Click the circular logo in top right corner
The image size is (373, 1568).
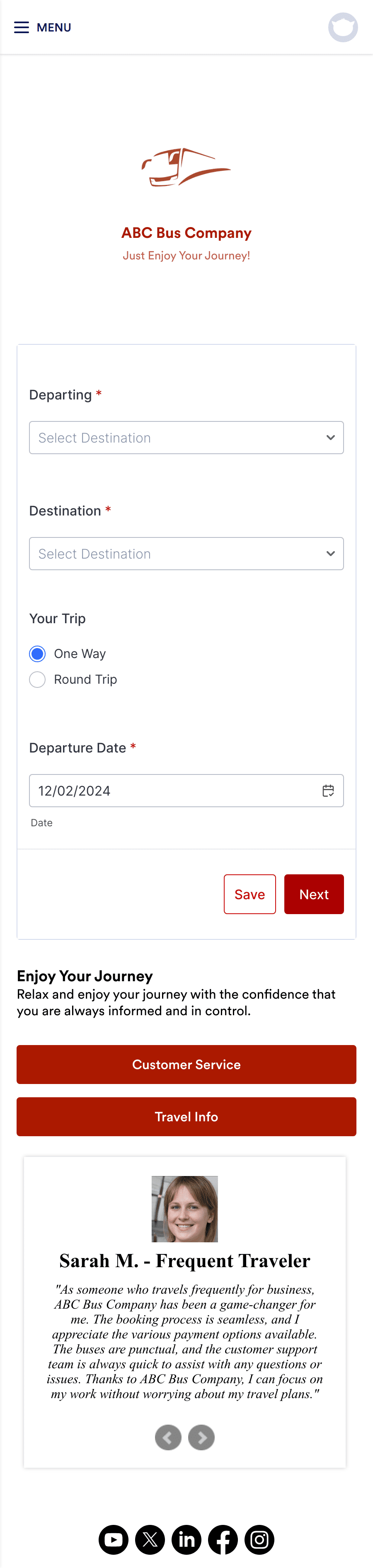343,27
